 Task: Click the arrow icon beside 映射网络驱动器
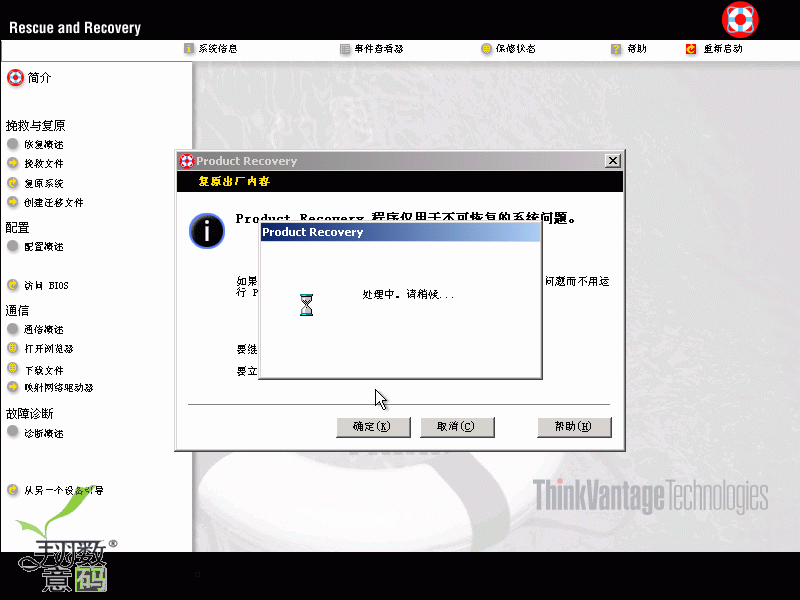click(x=13, y=387)
